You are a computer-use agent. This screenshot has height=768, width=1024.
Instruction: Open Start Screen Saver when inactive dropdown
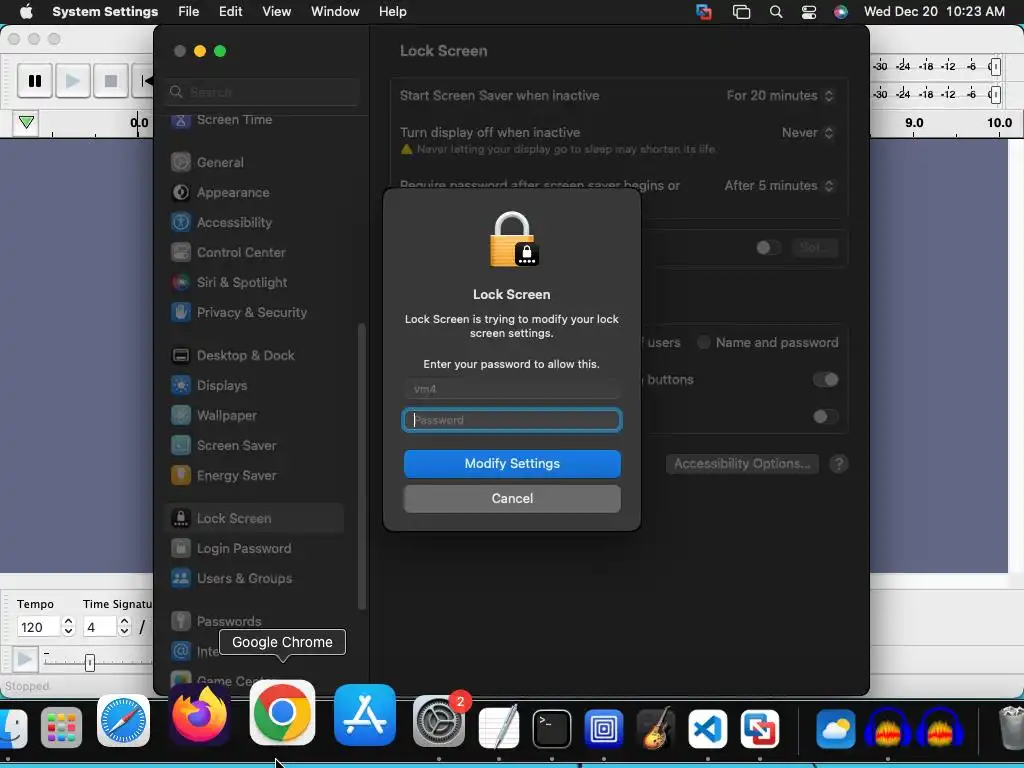(780, 95)
